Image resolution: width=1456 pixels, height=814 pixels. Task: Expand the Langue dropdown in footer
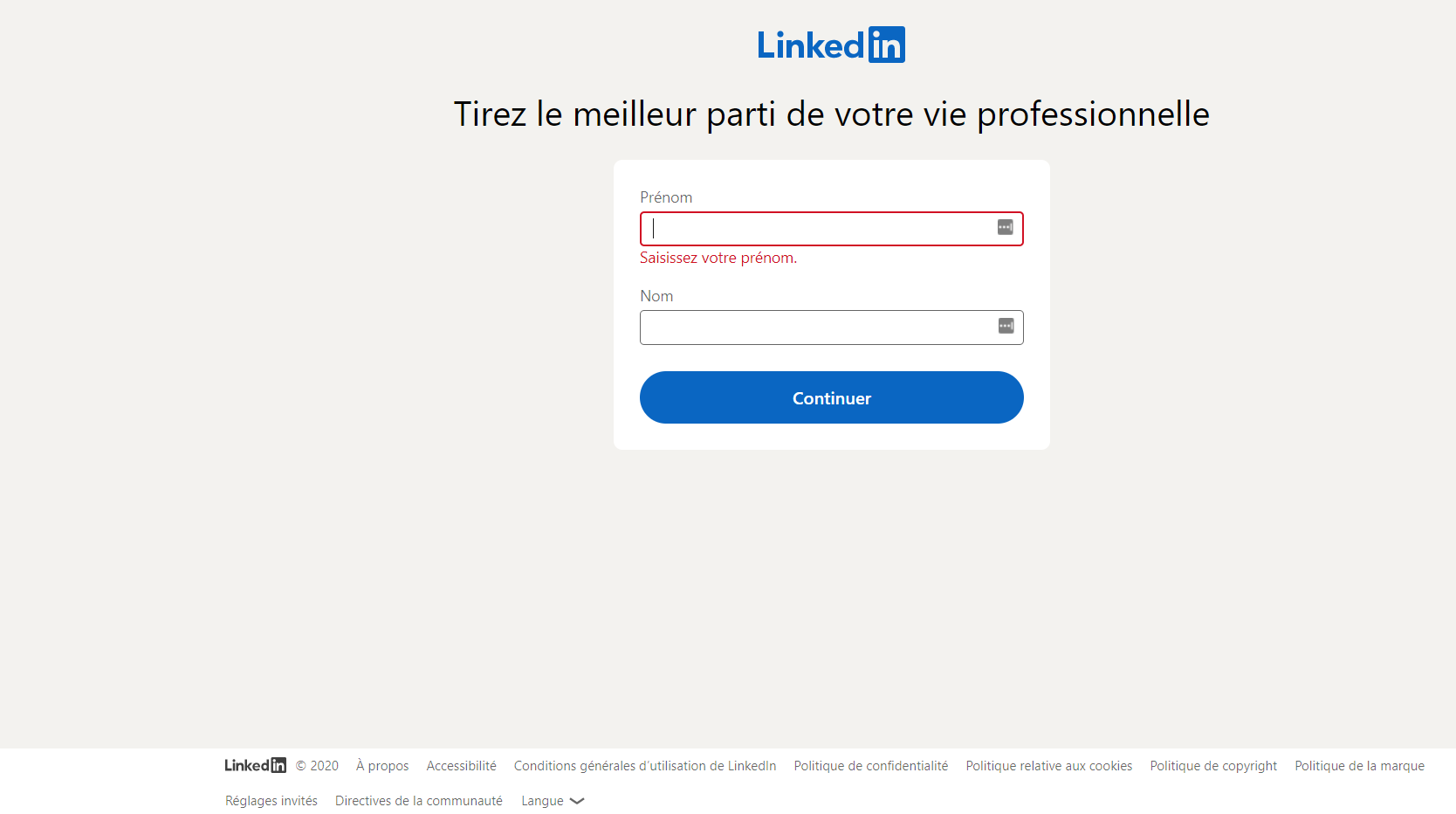[x=553, y=801]
